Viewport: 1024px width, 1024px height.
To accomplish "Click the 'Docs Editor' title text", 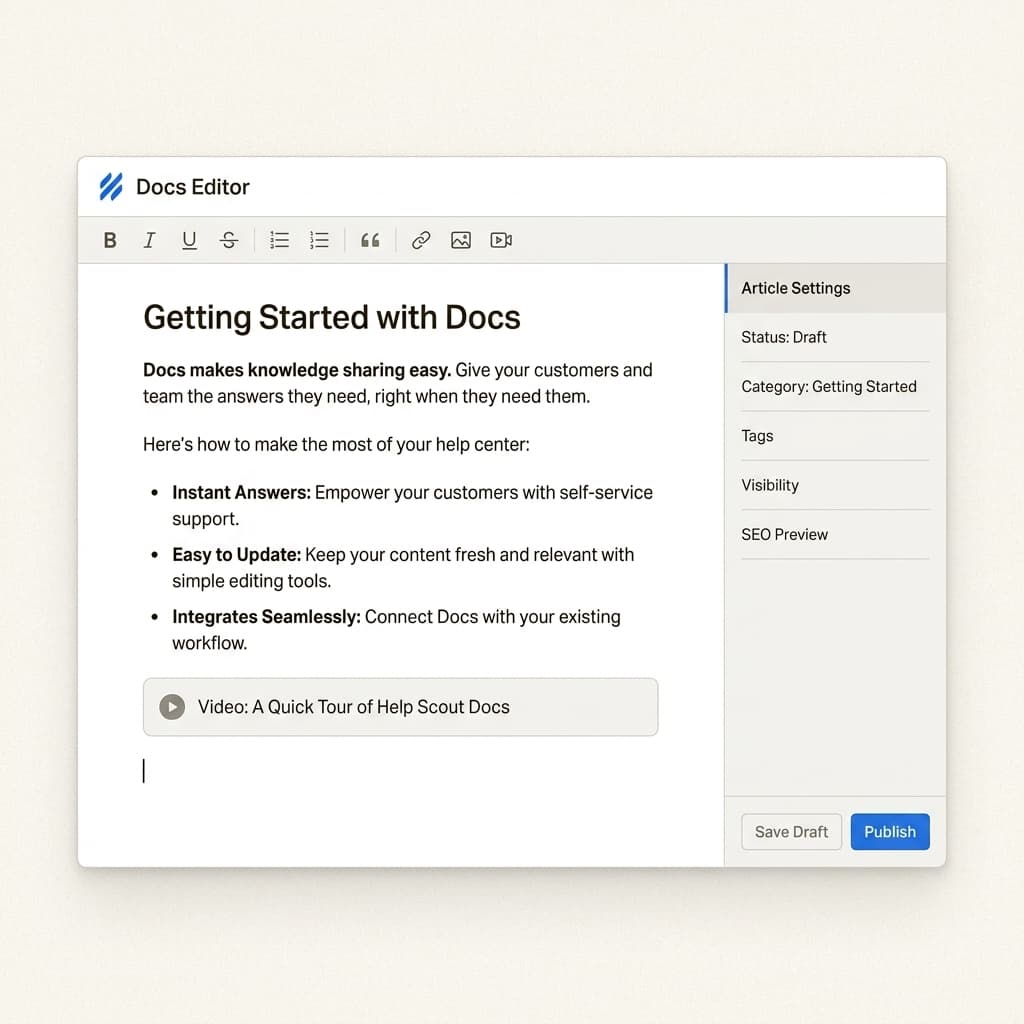I will click(x=193, y=187).
